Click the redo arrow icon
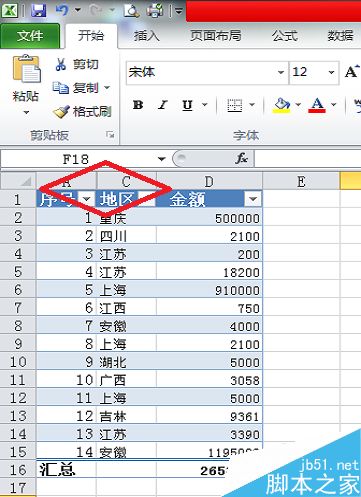361x497 pixels. (x=96, y=10)
